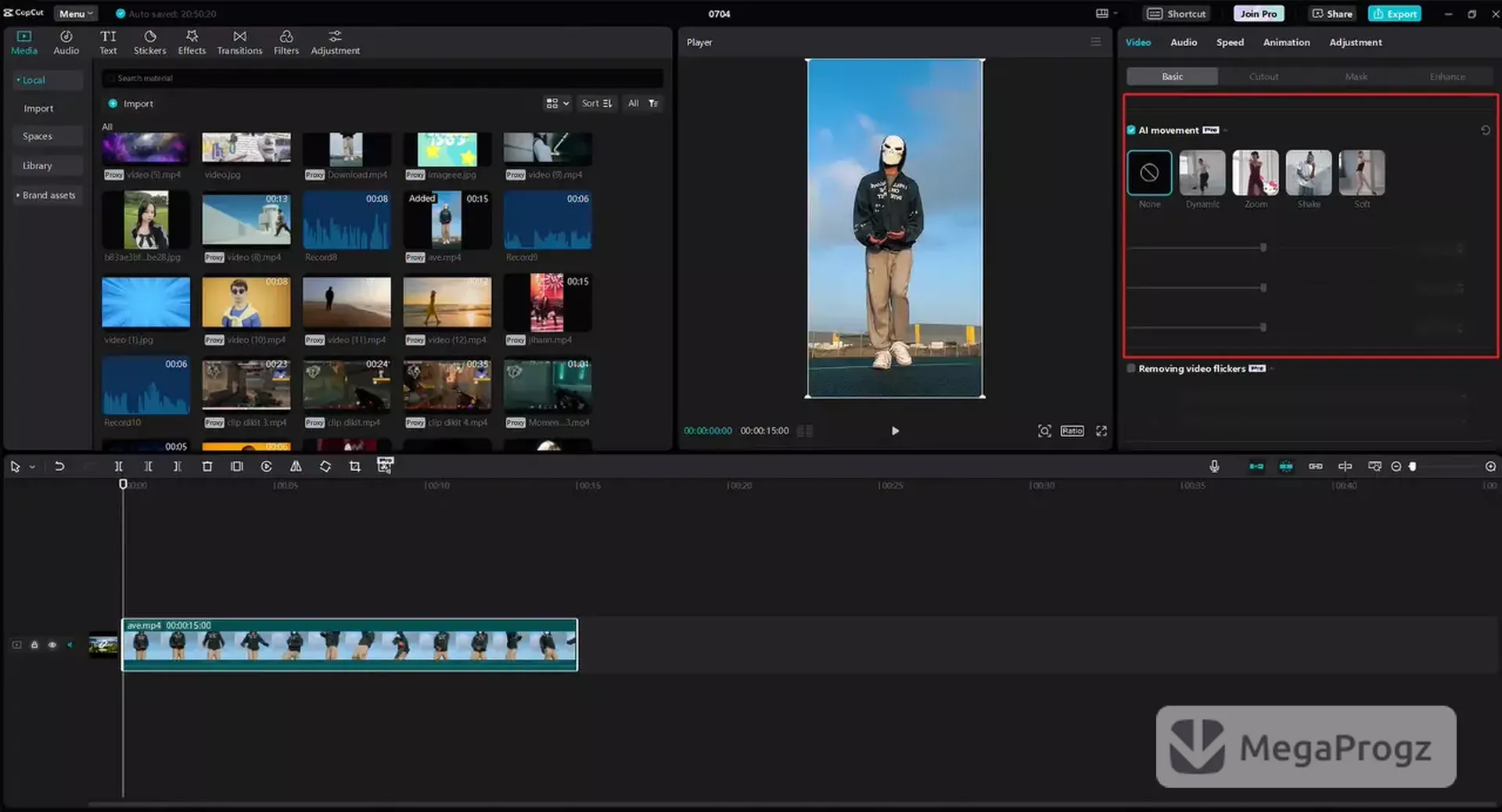Click the Mirror flip icon in the timeline toolbar
The width and height of the screenshot is (1502, 812).
[296, 466]
